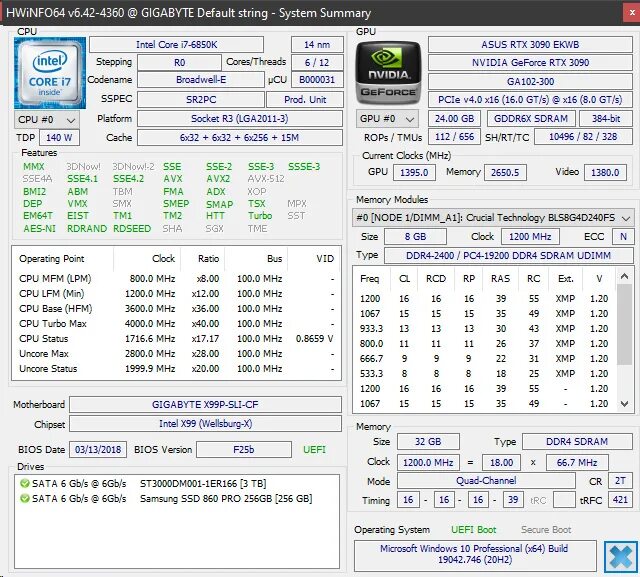Click the UEFI Boot label
640x577 pixels.
point(473,530)
